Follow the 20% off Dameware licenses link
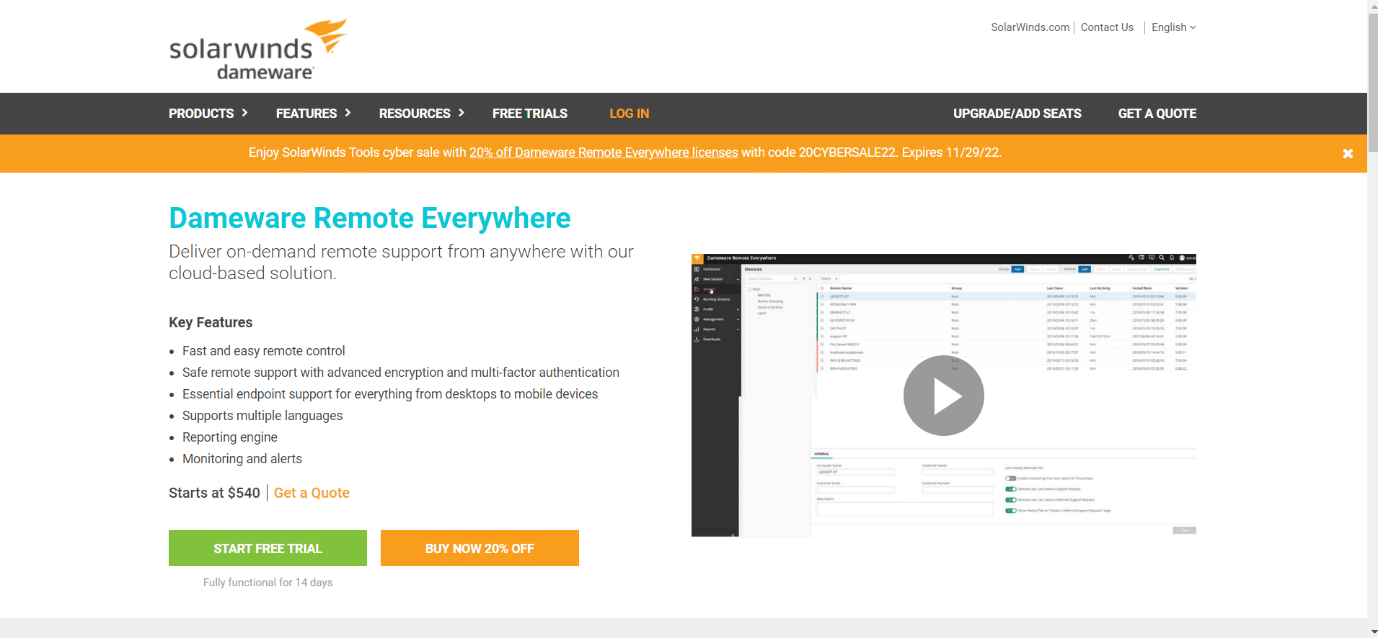 coord(603,153)
